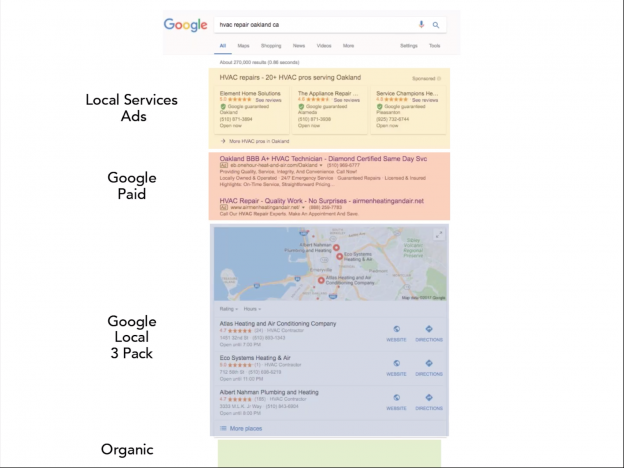624x468 pixels.
Task: Click the Eco Systems Heating map pin
Action: pos(339,257)
